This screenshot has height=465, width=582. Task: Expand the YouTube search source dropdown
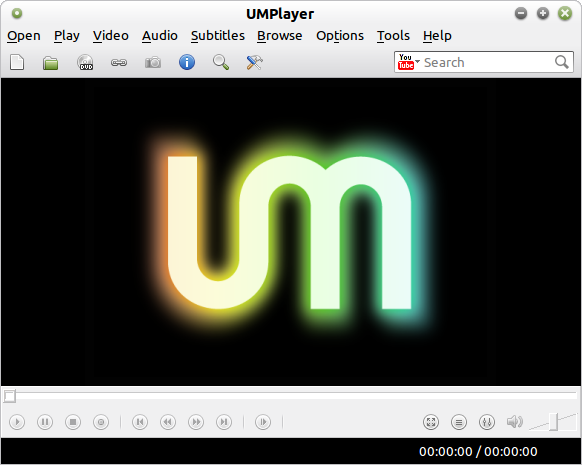click(408, 62)
